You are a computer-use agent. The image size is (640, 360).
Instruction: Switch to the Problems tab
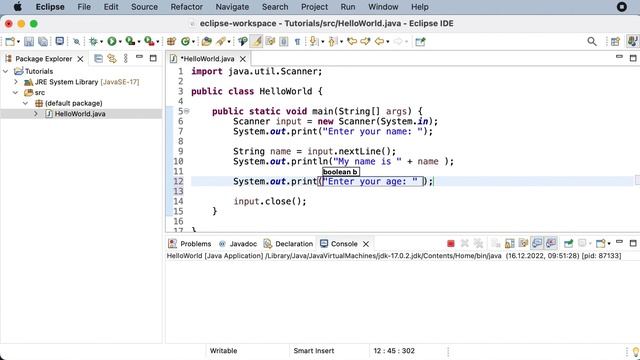[x=190, y=244]
